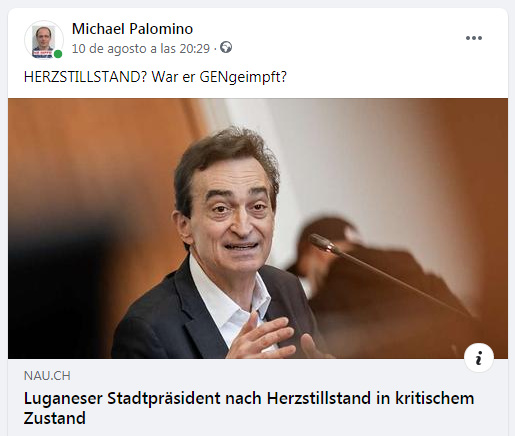Click 'GENgeimpft?' in the post caption
Screen dimensions: 515x436
coord(243,77)
